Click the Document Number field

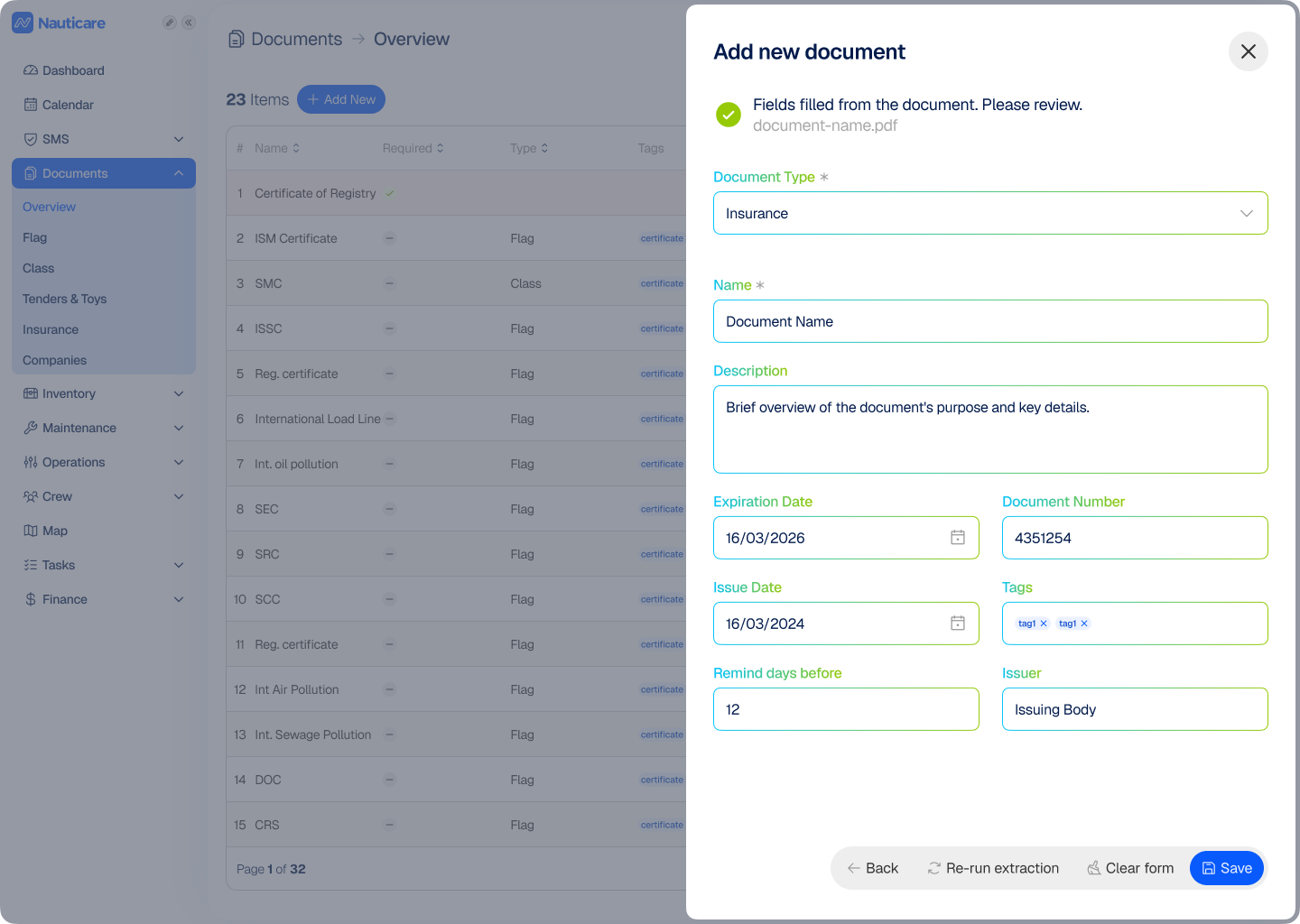tap(1135, 538)
